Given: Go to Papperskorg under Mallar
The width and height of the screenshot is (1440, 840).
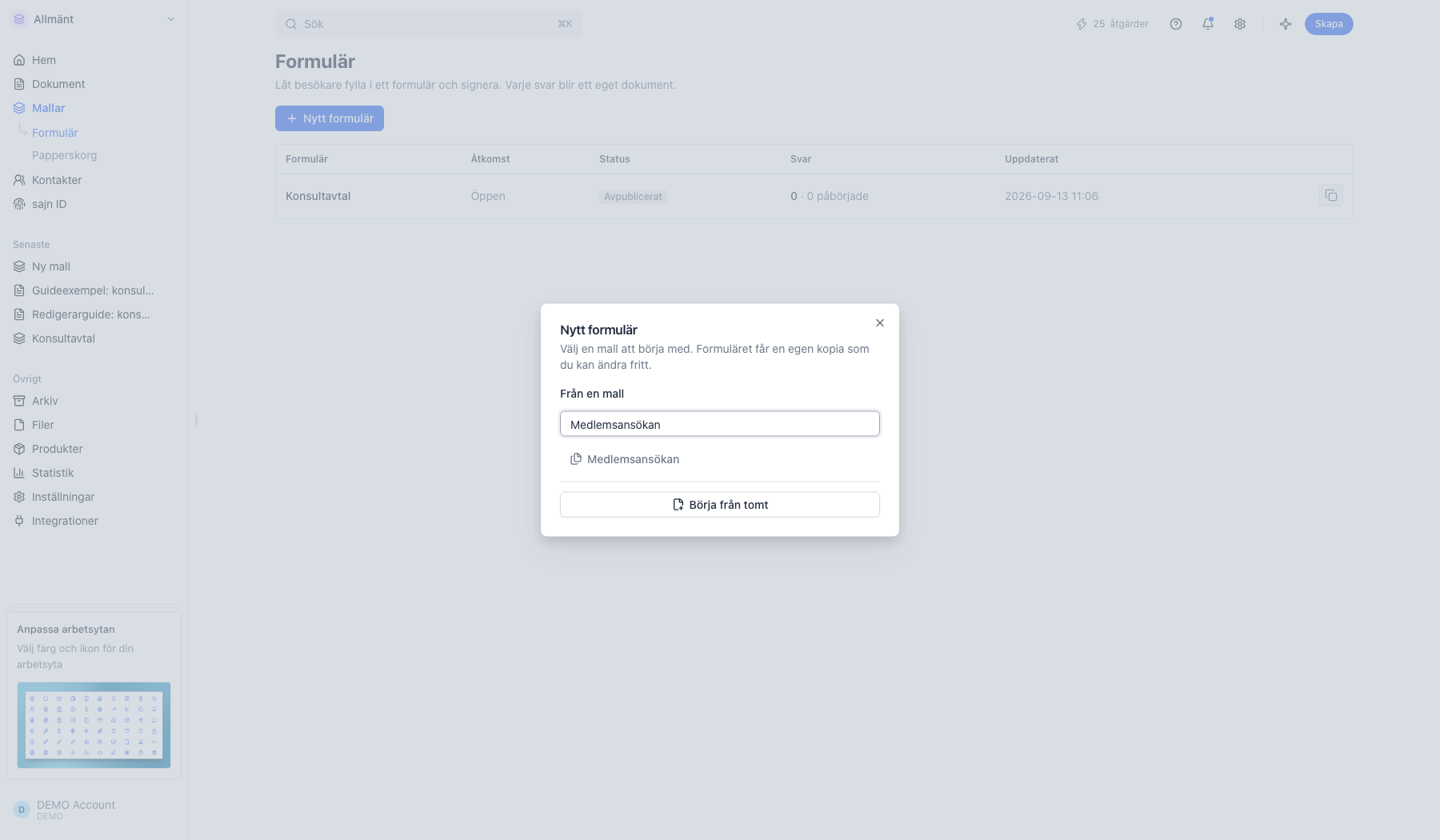Looking at the screenshot, I should point(64,155).
